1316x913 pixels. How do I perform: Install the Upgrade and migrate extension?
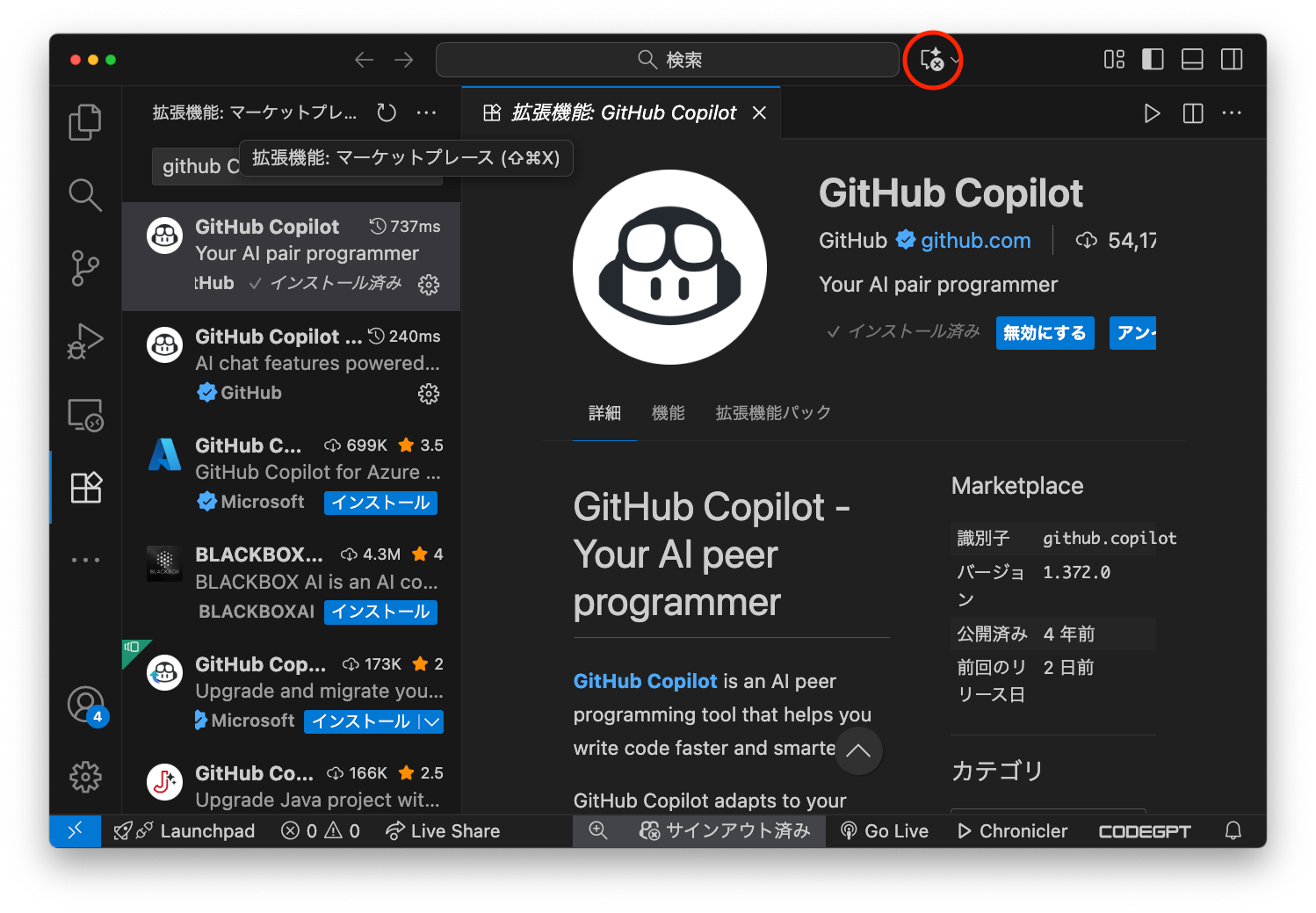pos(361,721)
